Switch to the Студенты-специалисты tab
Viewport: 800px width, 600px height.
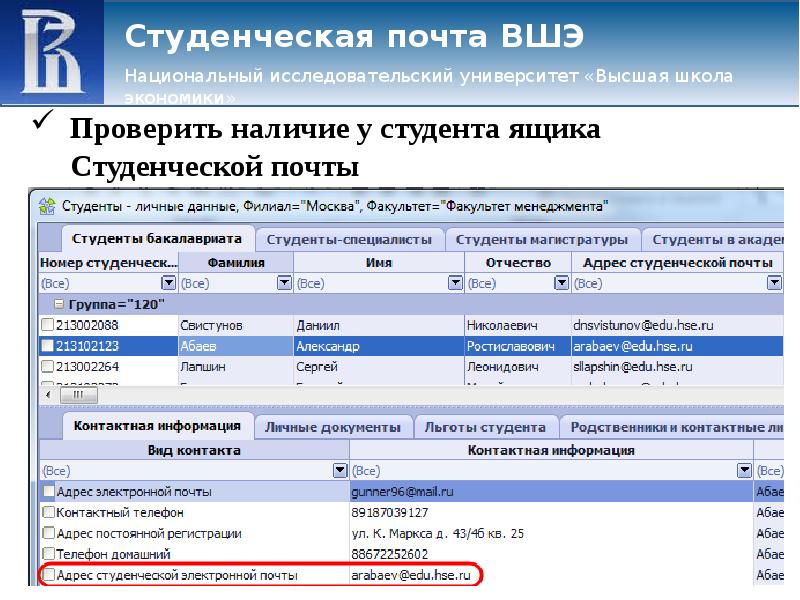point(349,240)
